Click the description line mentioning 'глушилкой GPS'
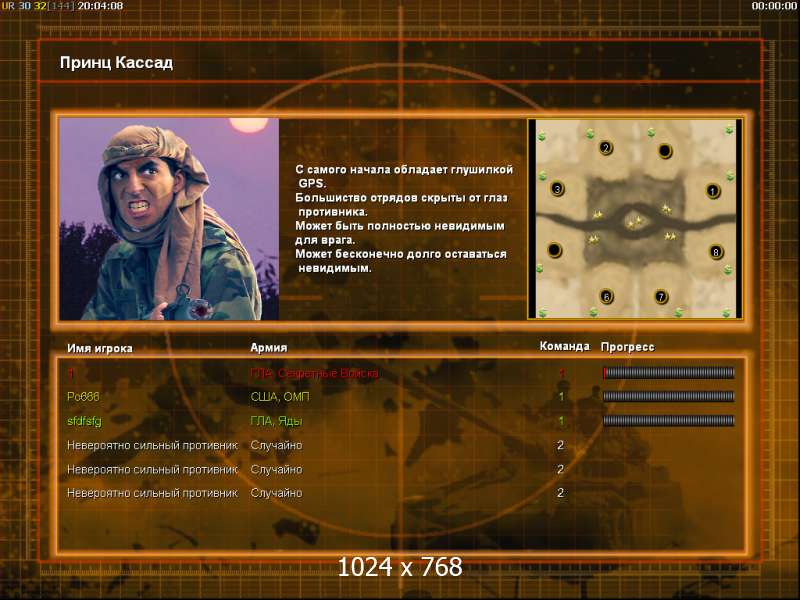Screen dimensions: 800x600 pos(404,176)
